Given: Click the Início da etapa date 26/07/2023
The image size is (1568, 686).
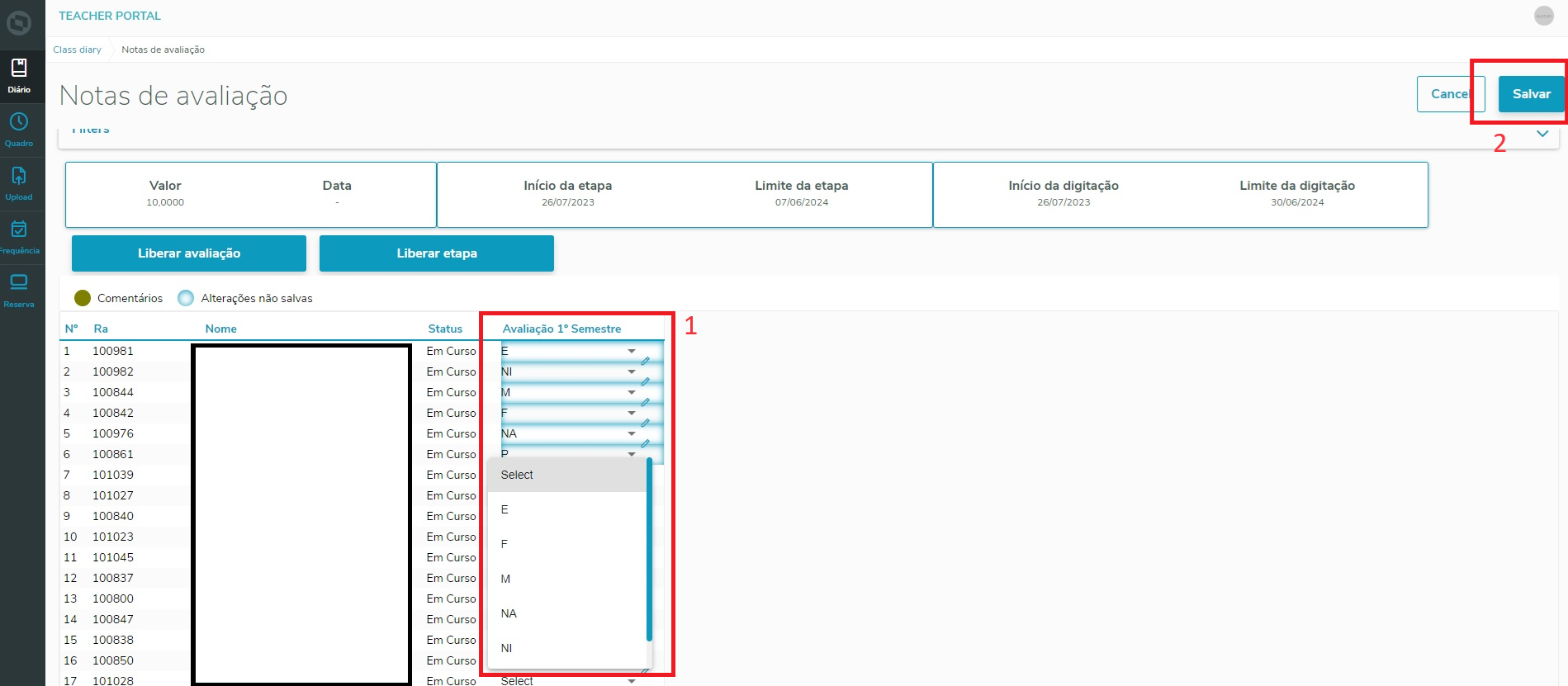Looking at the screenshot, I should (x=568, y=202).
